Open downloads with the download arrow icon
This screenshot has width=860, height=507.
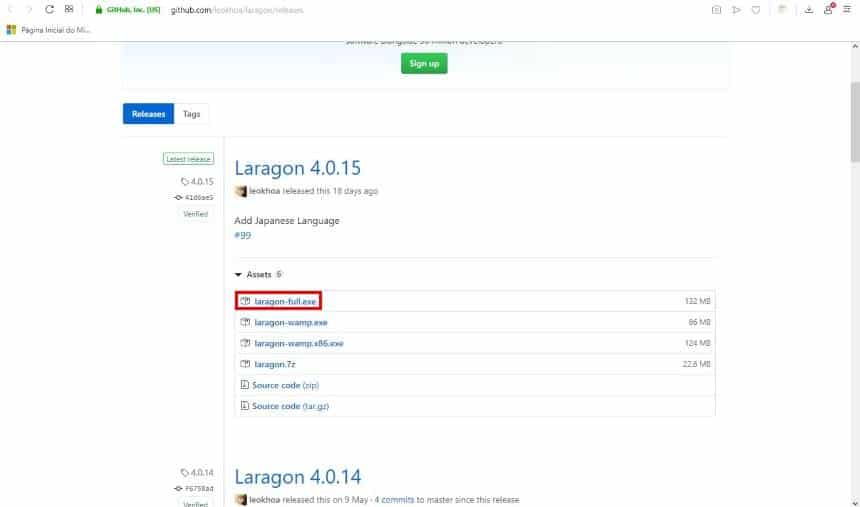coord(808,9)
